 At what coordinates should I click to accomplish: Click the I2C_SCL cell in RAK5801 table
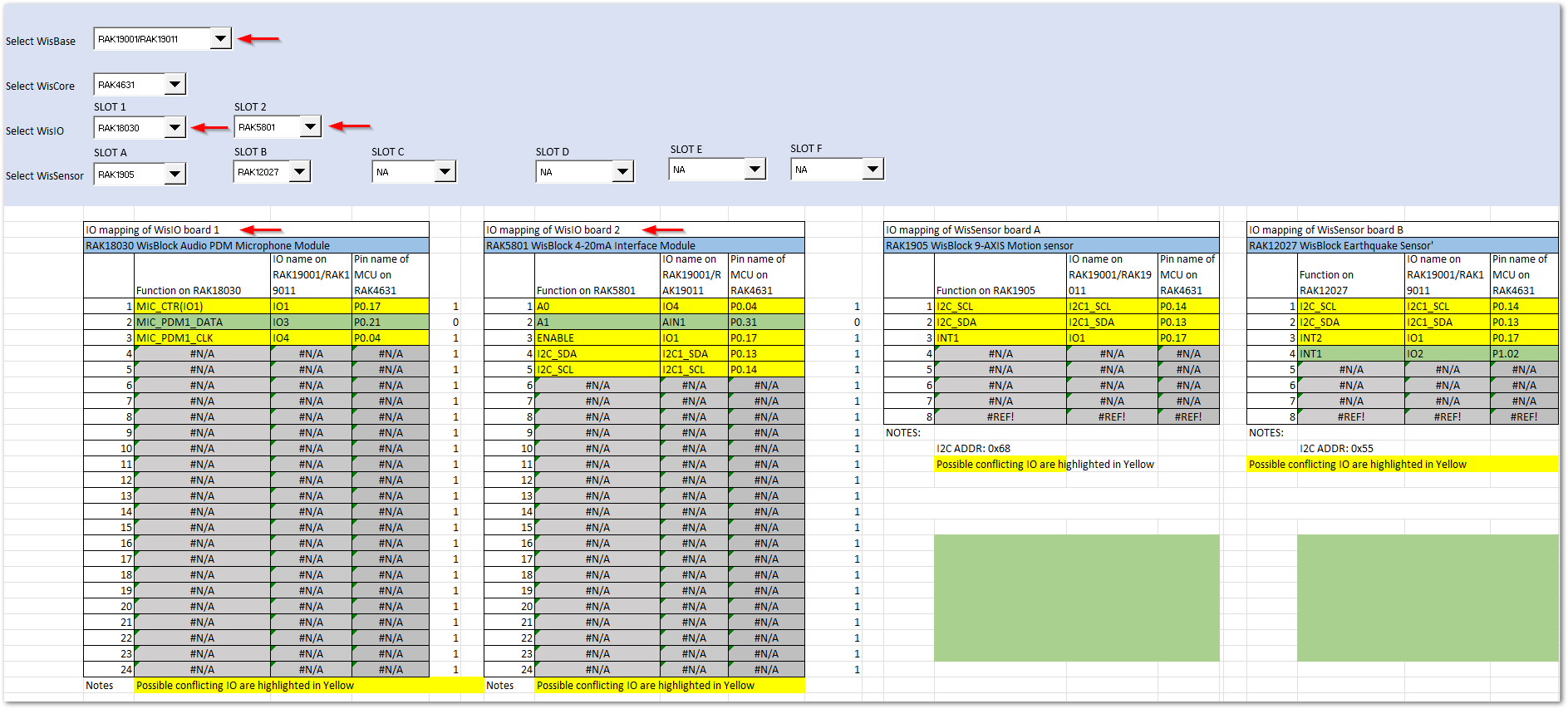tap(597, 369)
